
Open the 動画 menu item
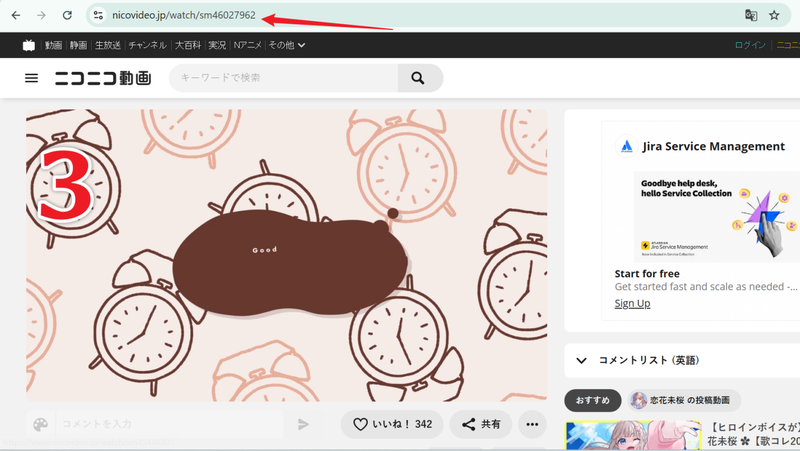(x=53, y=45)
